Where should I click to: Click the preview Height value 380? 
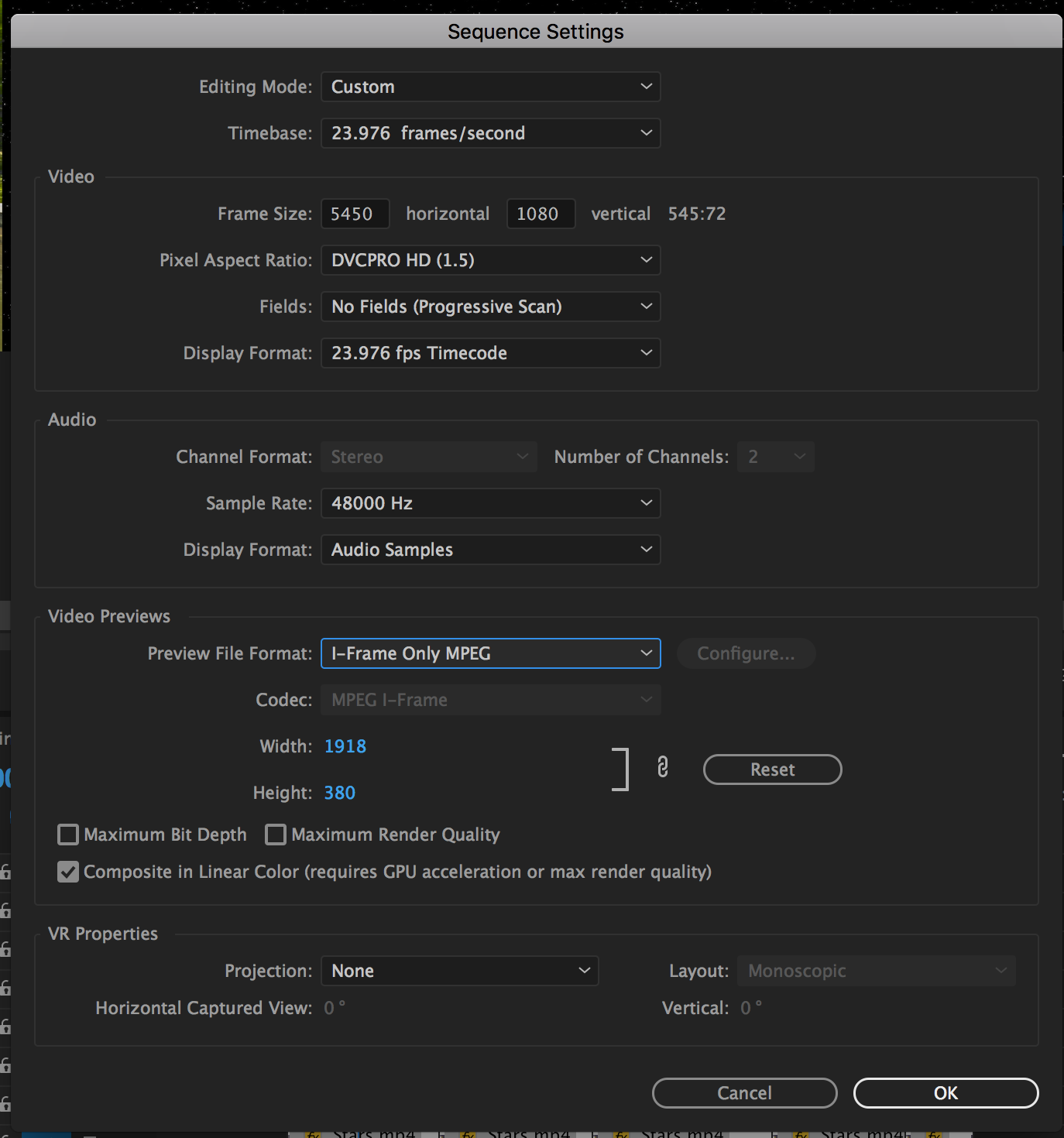tap(340, 793)
